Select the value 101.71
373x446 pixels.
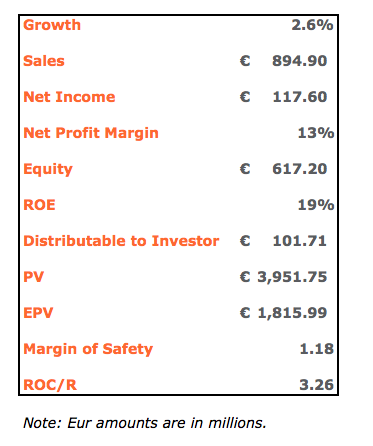[x=300, y=241]
